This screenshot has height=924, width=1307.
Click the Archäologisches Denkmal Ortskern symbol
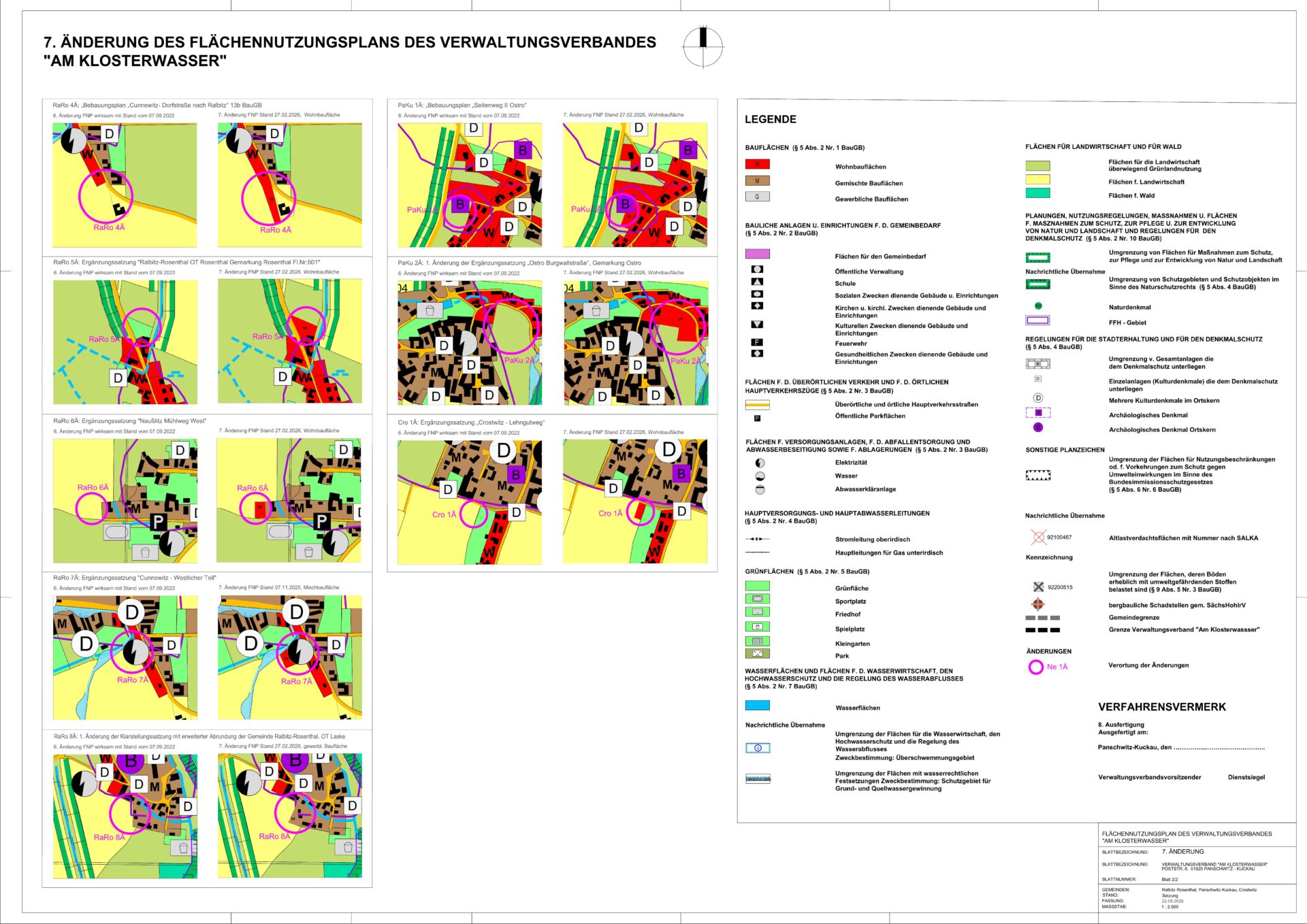[1038, 427]
